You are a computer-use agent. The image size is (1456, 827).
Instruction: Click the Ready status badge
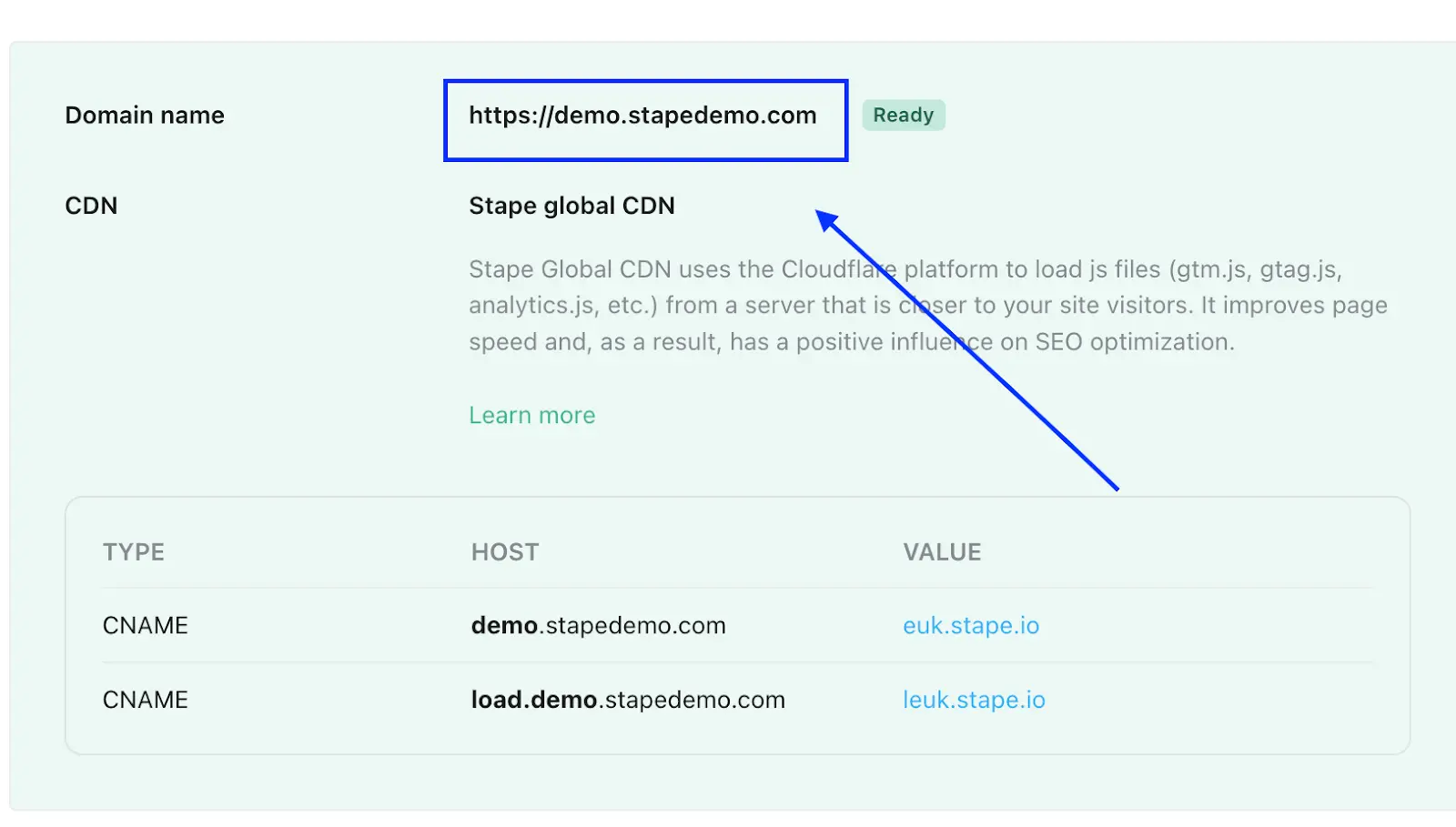tap(904, 115)
